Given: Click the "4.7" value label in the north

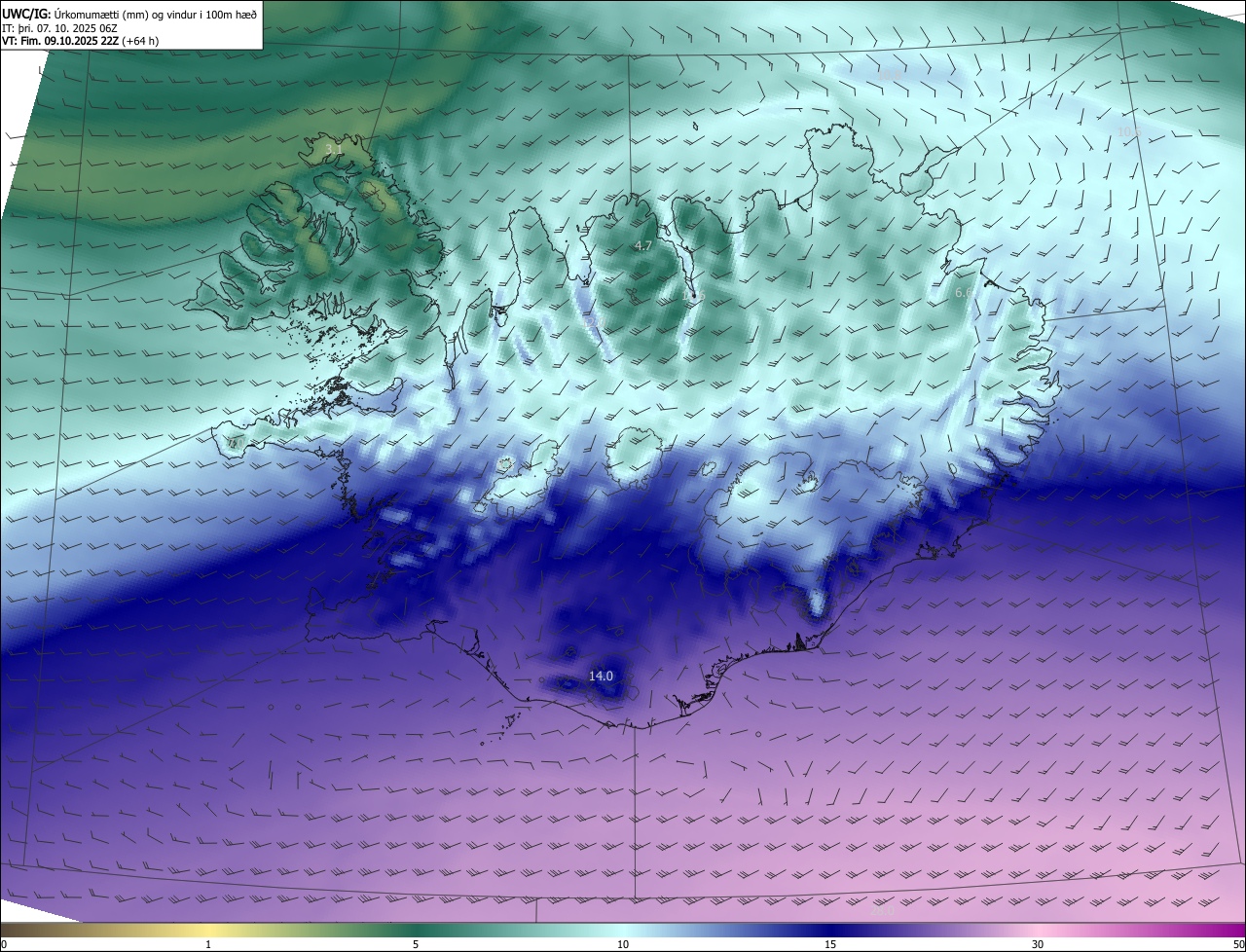Looking at the screenshot, I should [642, 246].
